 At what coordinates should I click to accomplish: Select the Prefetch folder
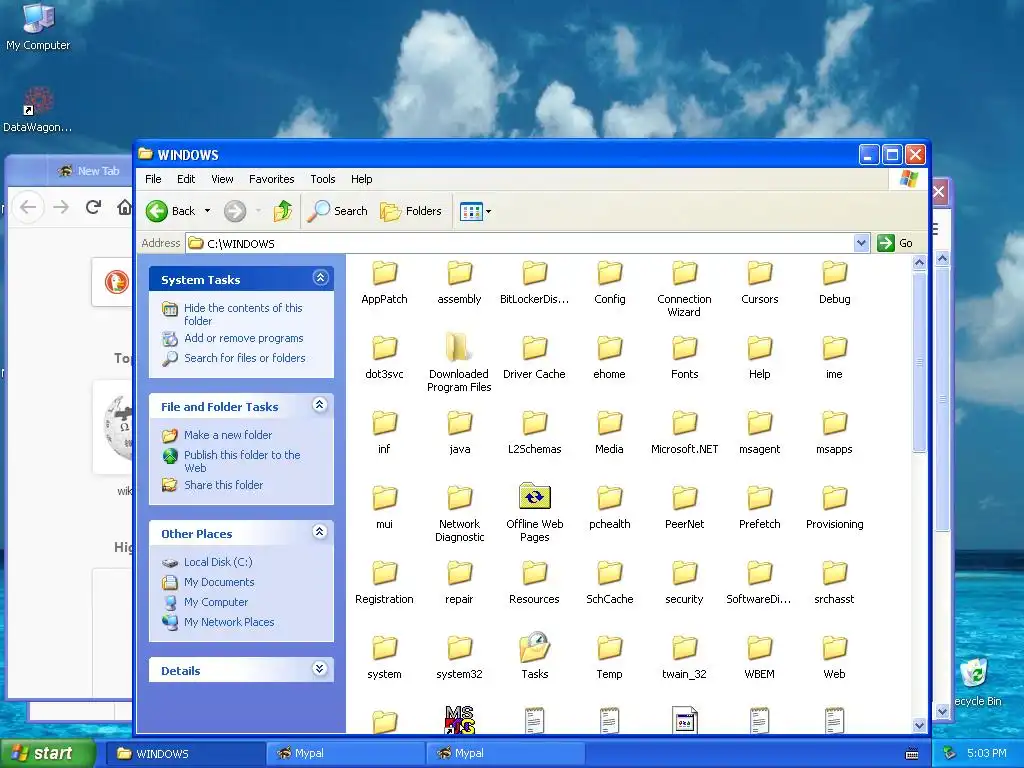coord(760,507)
